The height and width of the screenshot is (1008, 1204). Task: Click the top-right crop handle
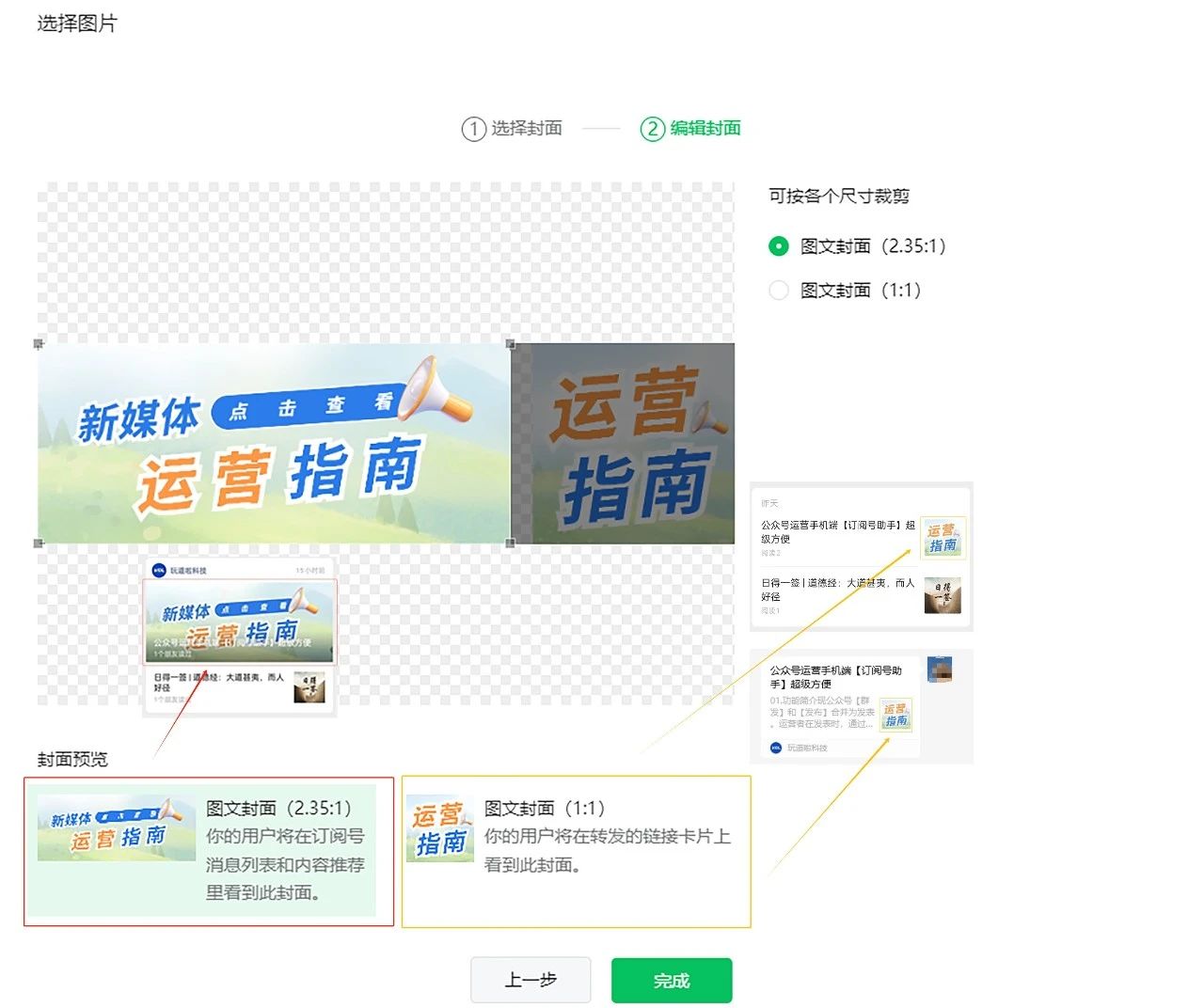click(511, 344)
